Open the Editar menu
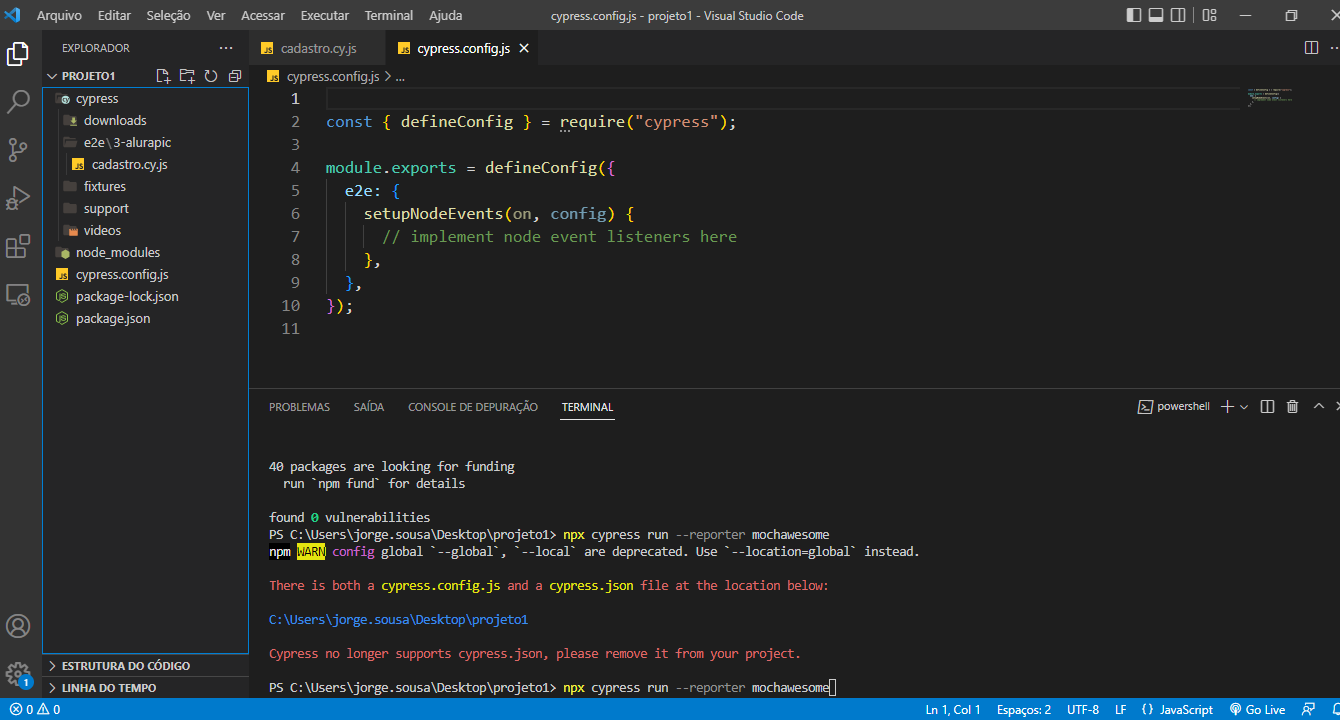Viewport: 1340px width, 720px height. point(114,15)
